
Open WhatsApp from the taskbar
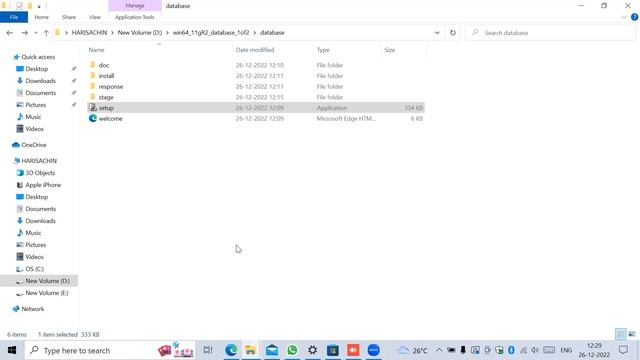[x=292, y=350]
